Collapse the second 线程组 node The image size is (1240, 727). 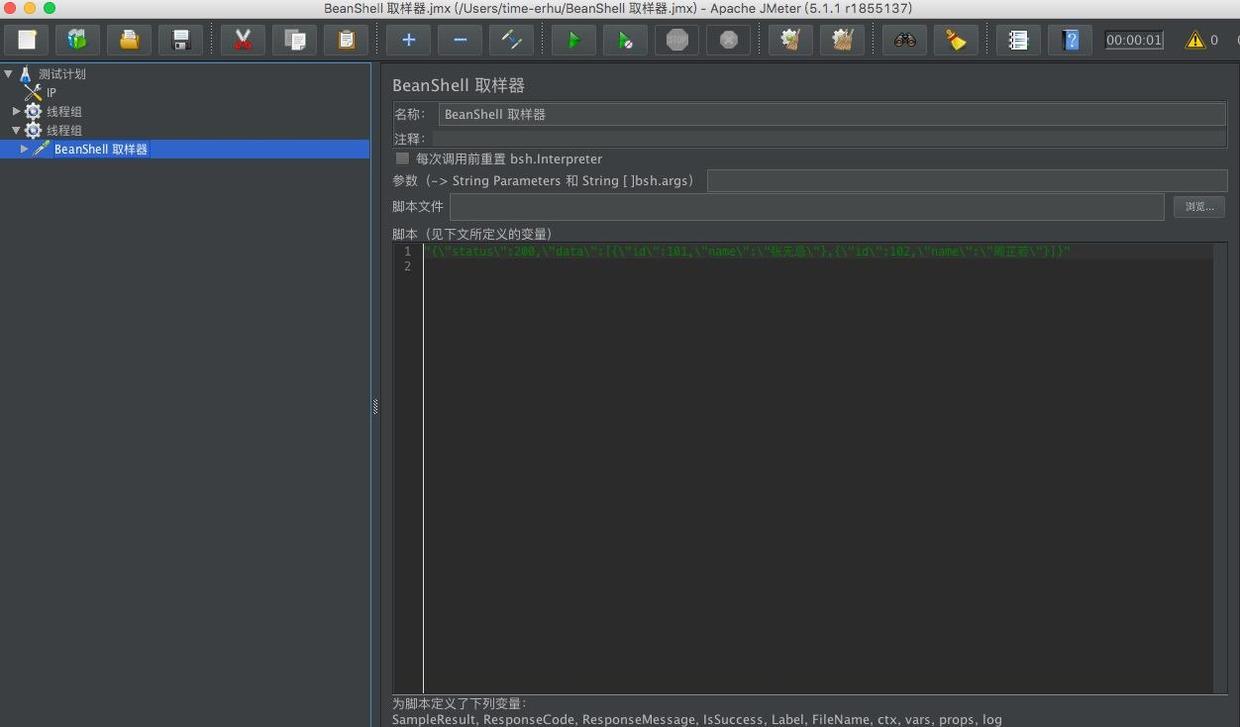(x=16, y=130)
